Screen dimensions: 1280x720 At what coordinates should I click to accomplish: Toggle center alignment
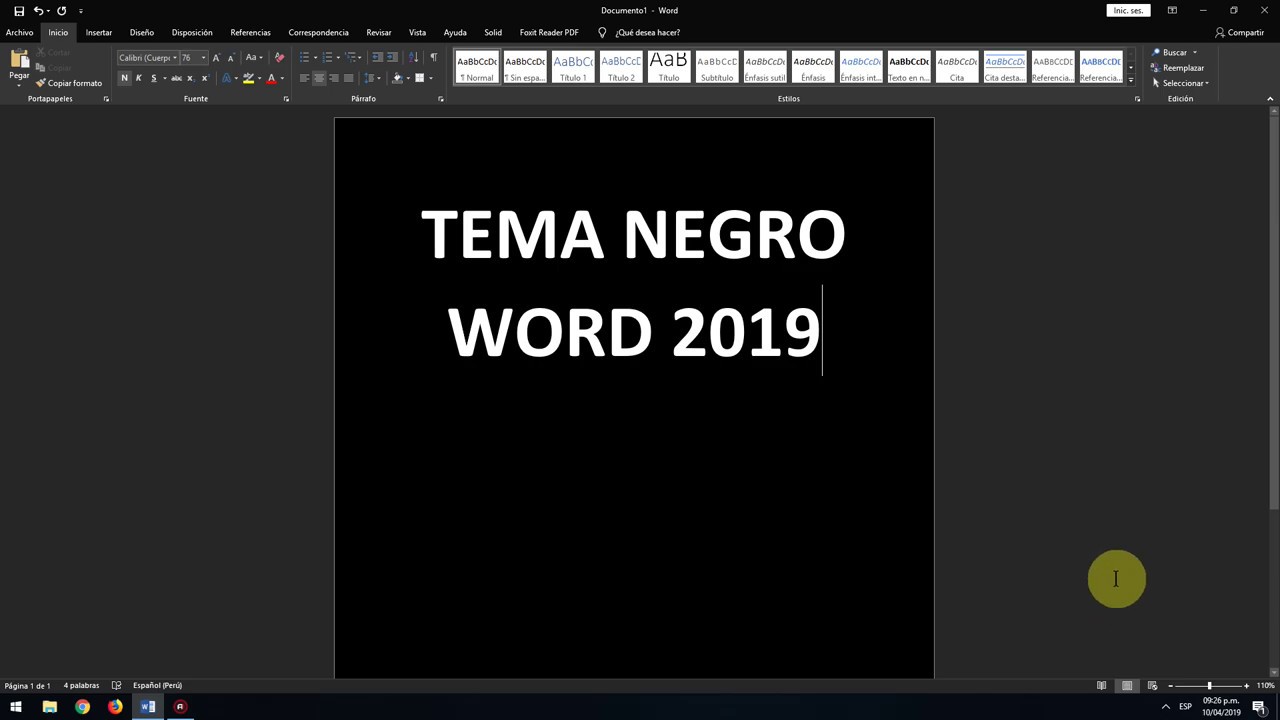[319, 78]
